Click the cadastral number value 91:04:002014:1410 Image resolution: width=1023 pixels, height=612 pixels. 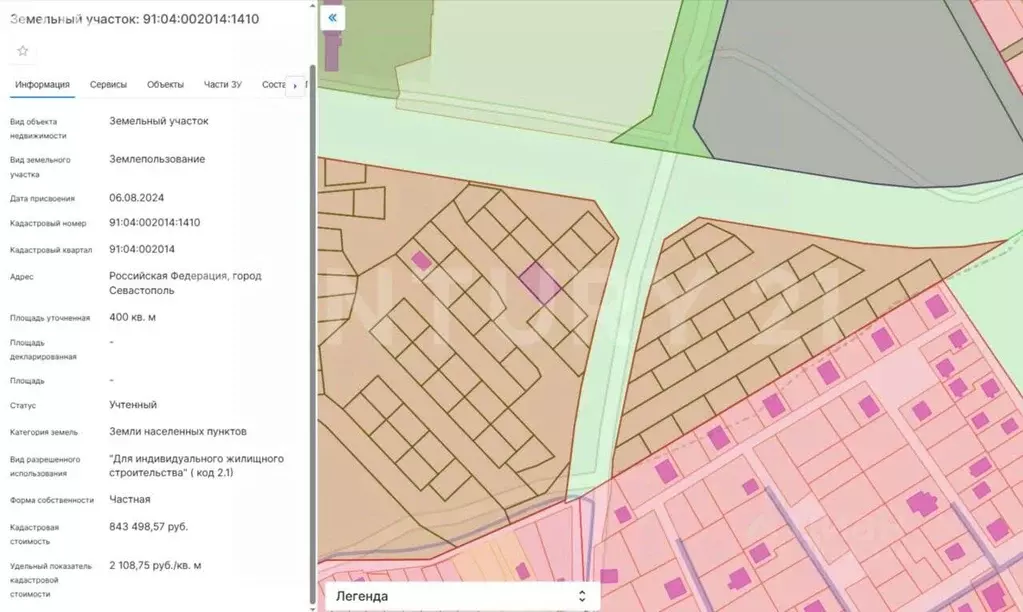tap(154, 222)
